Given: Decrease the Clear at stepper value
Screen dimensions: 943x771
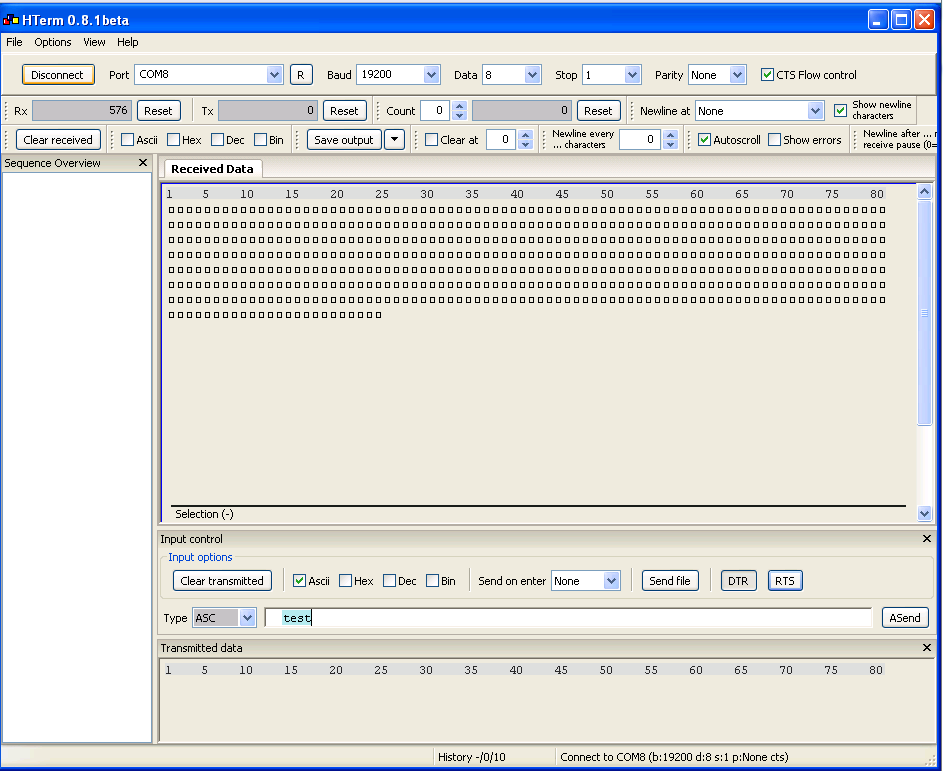Looking at the screenshot, I should click(x=526, y=144).
